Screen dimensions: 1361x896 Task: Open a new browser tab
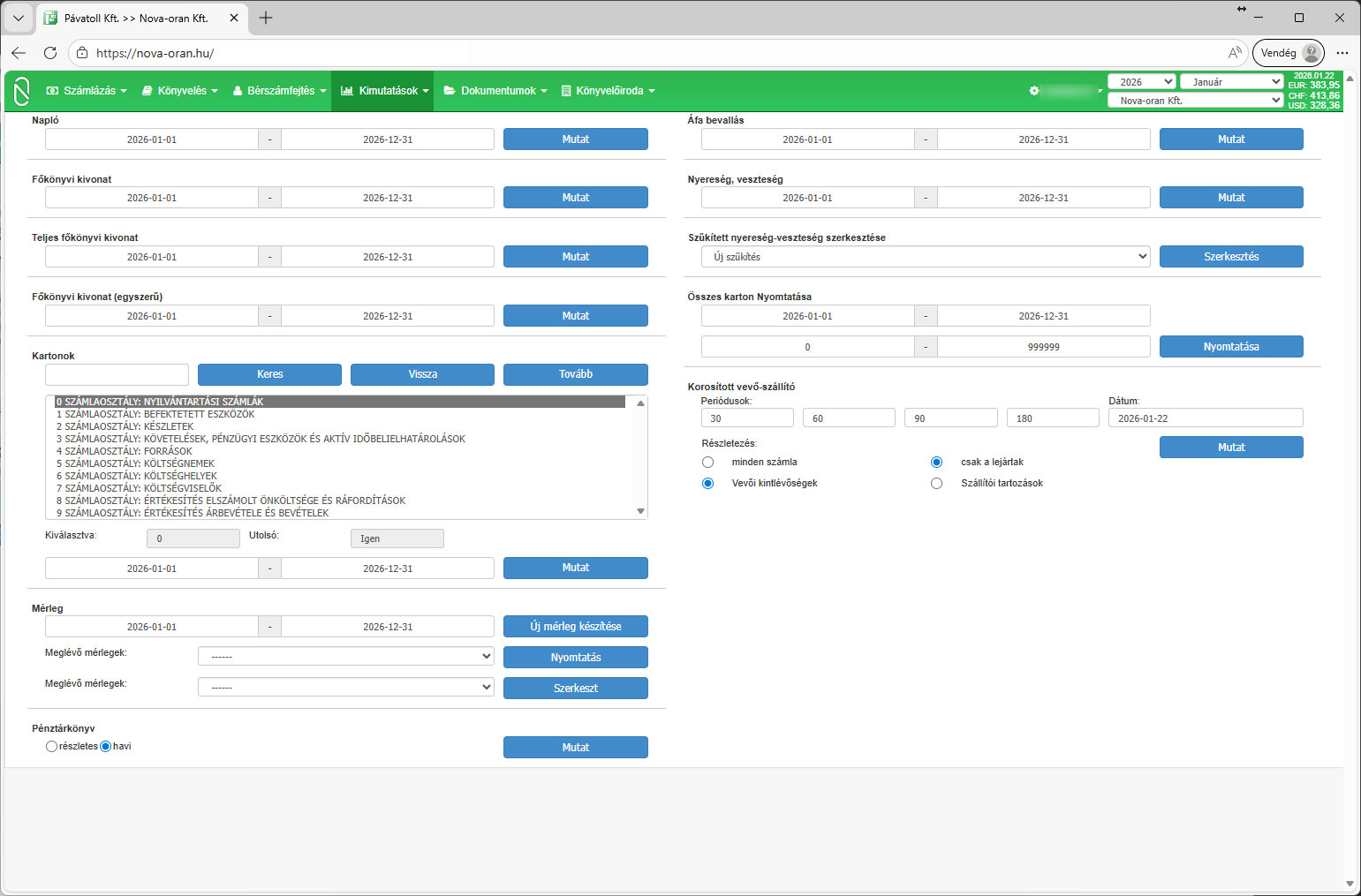click(x=266, y=18)
